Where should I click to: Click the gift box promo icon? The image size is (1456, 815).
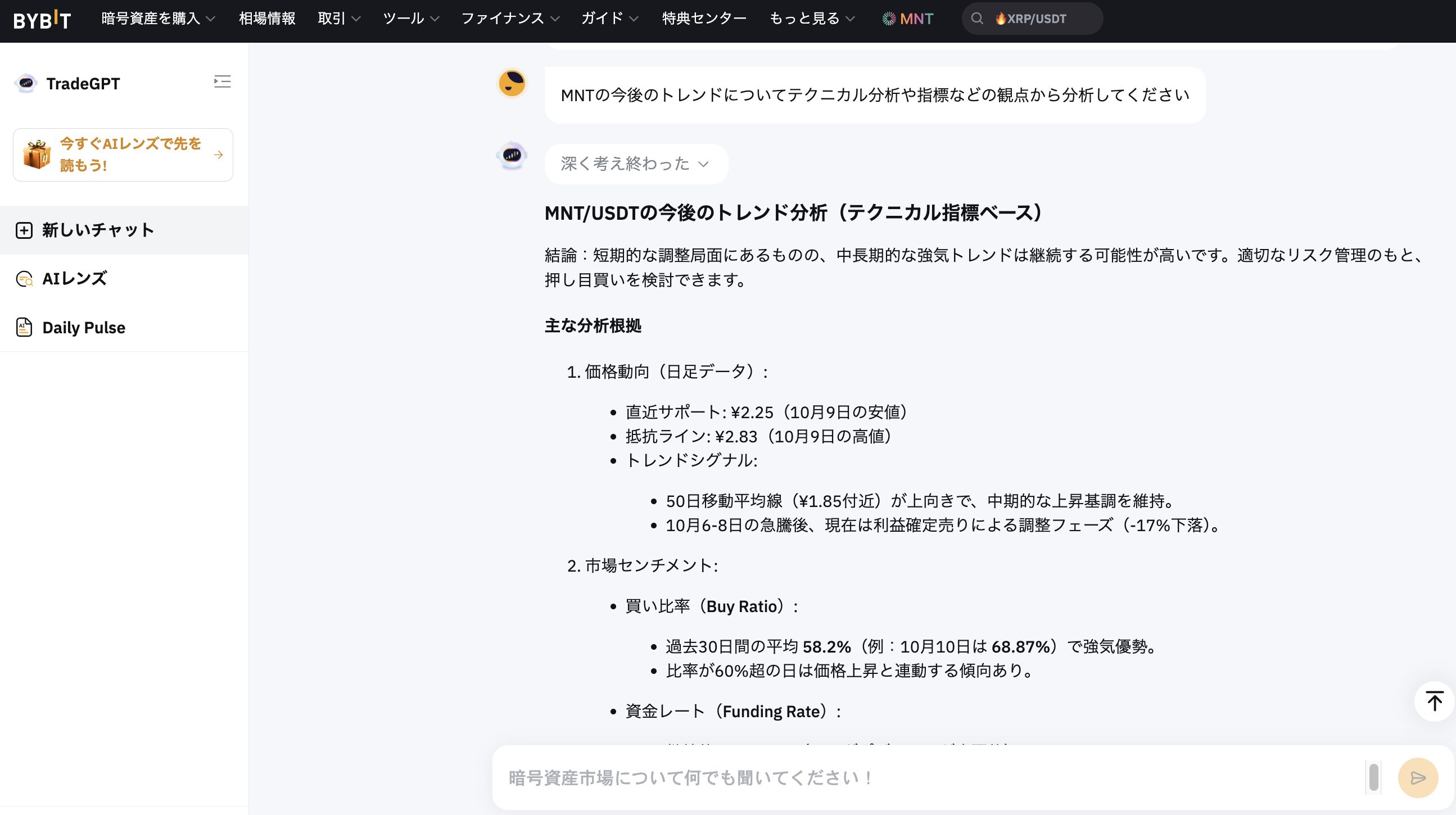coord(37,155)
